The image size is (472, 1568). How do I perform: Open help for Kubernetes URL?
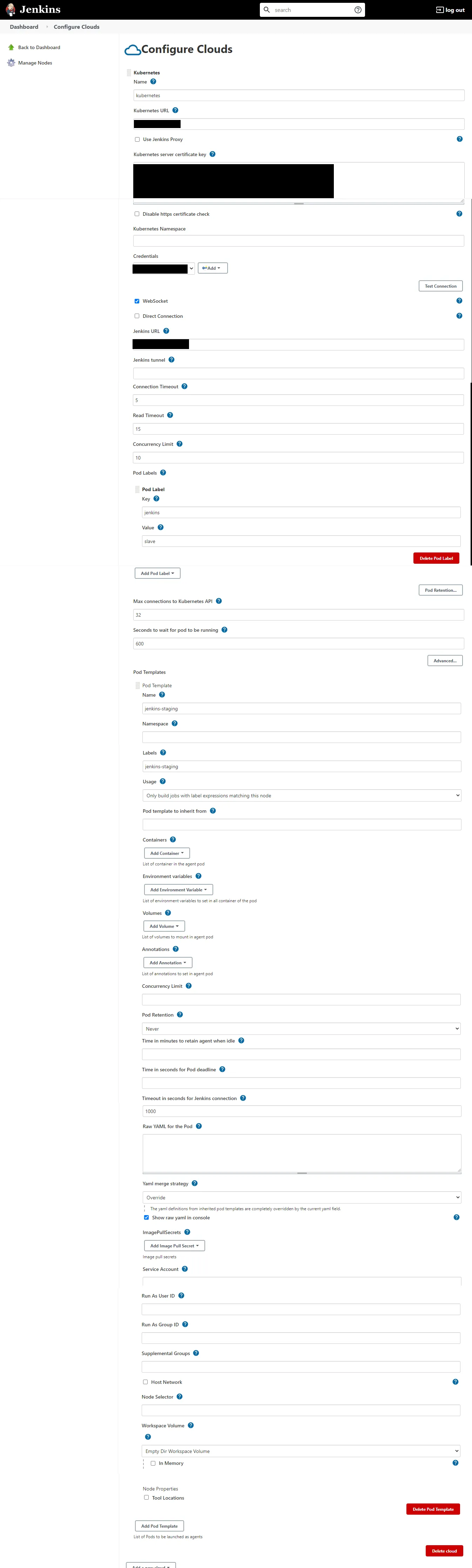tap(175, 110)
